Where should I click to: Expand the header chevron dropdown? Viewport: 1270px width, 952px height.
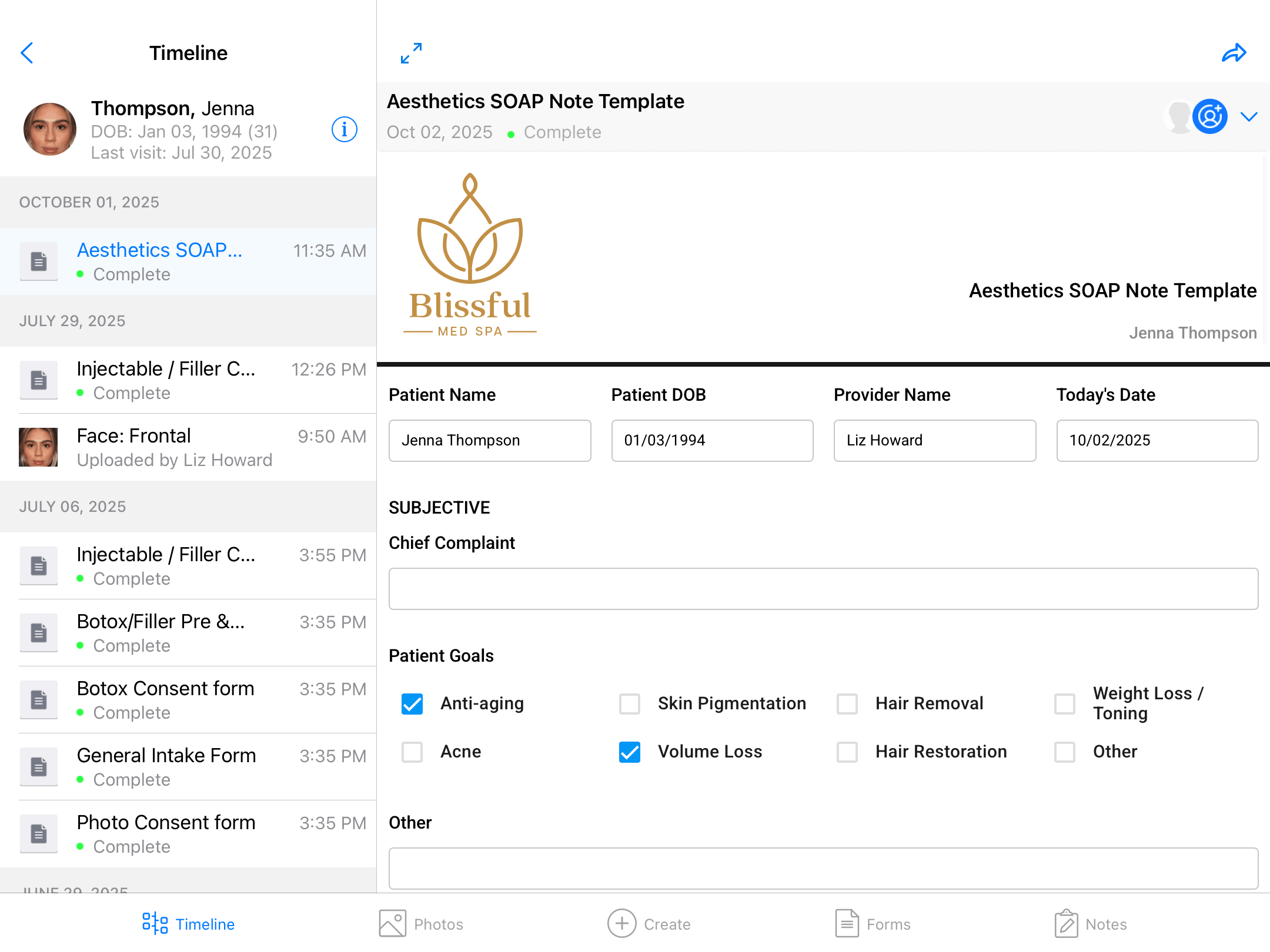1249,116
